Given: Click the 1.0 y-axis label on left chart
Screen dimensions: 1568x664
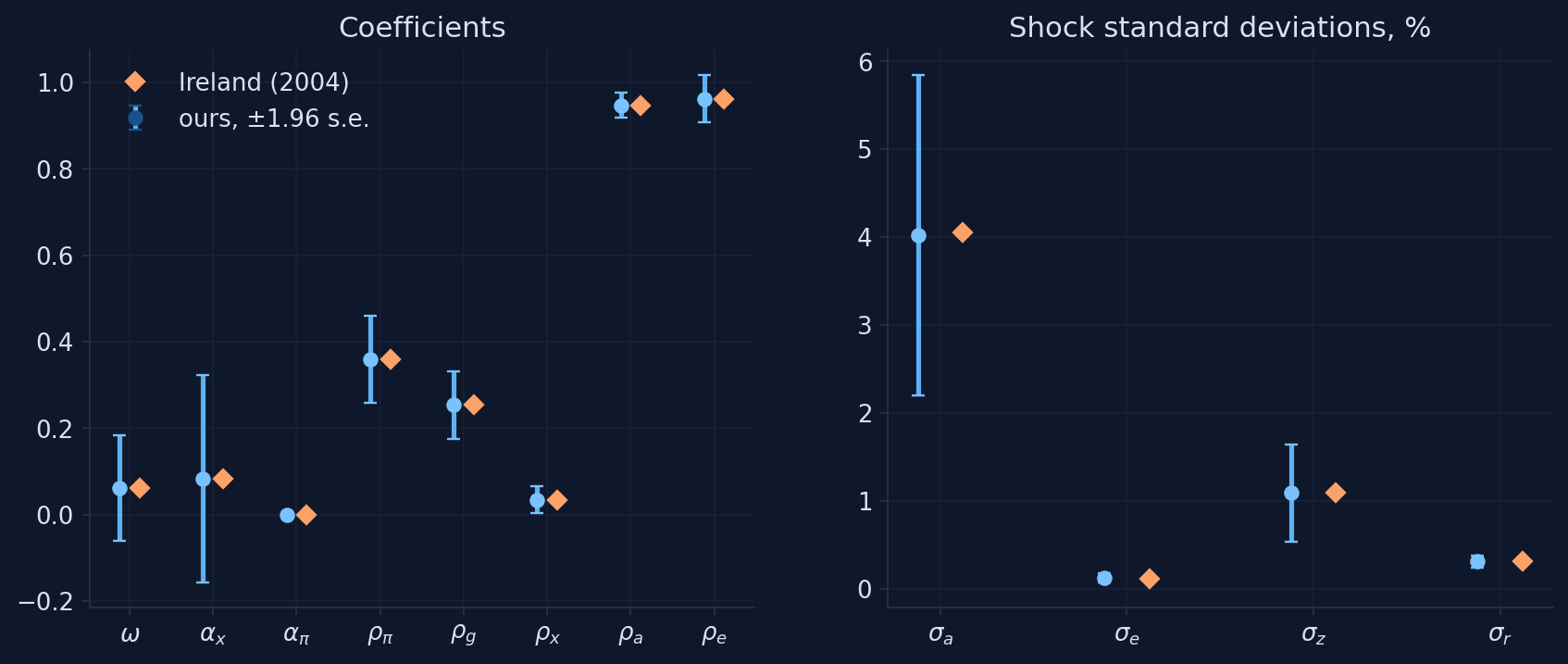Looking at the screenshot, I should (55, 83).
